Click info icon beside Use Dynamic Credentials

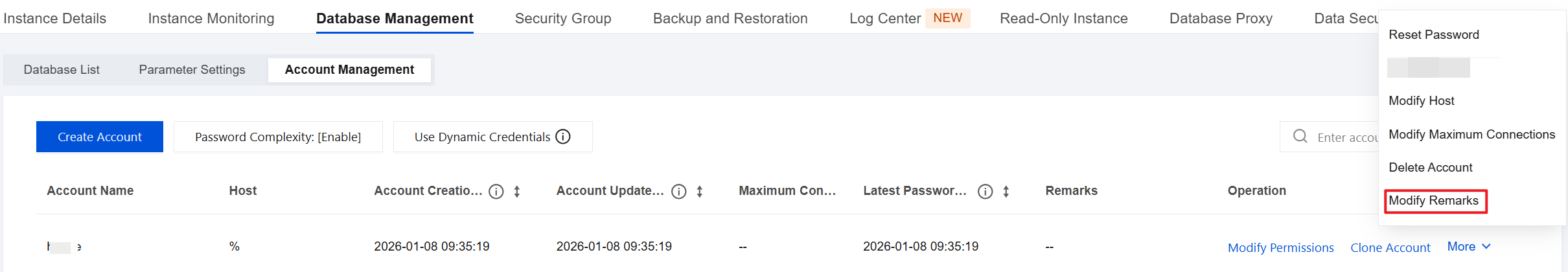pyautogui.click(x=563, y=137)
